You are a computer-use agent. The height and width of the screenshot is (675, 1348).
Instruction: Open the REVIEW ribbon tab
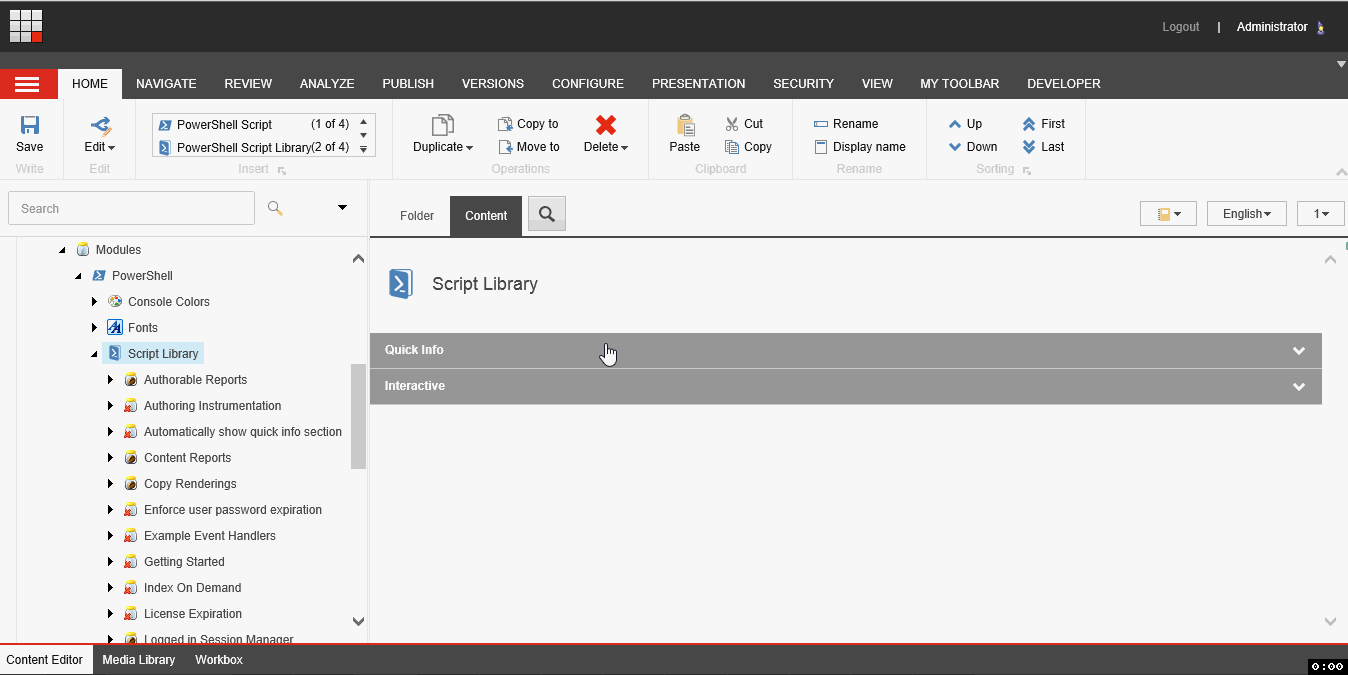248,84
